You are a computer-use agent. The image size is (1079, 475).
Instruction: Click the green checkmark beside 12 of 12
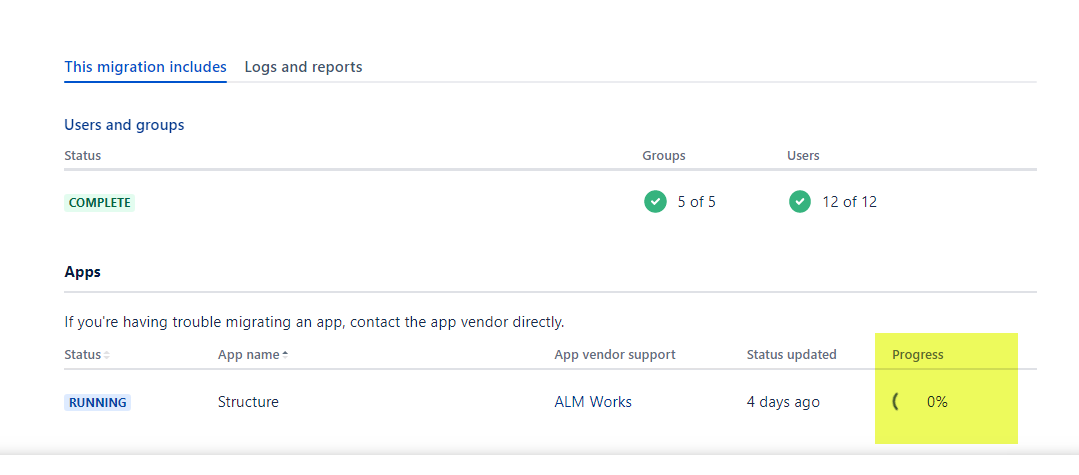coord(800,202)
